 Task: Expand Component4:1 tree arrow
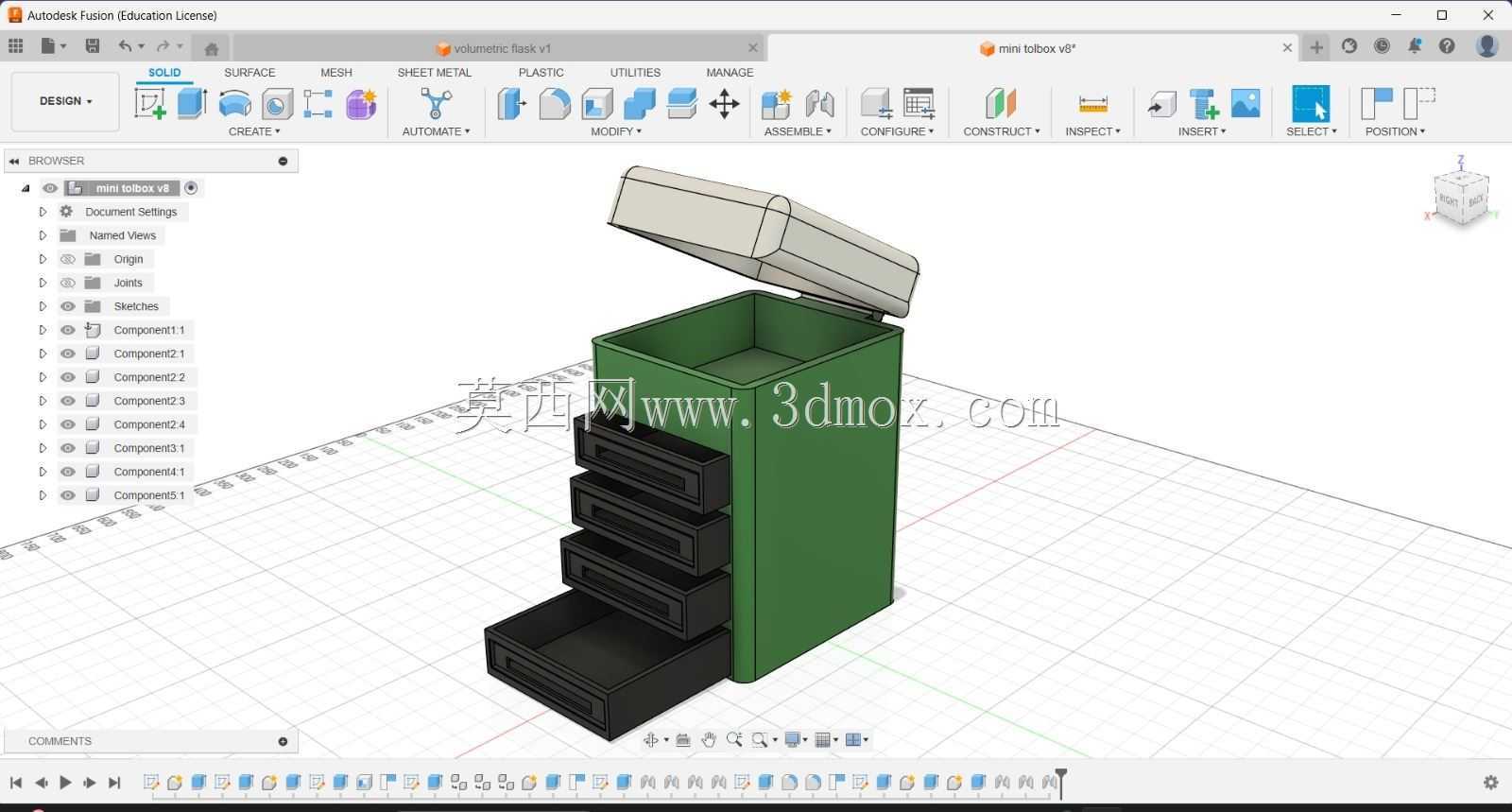43,472
